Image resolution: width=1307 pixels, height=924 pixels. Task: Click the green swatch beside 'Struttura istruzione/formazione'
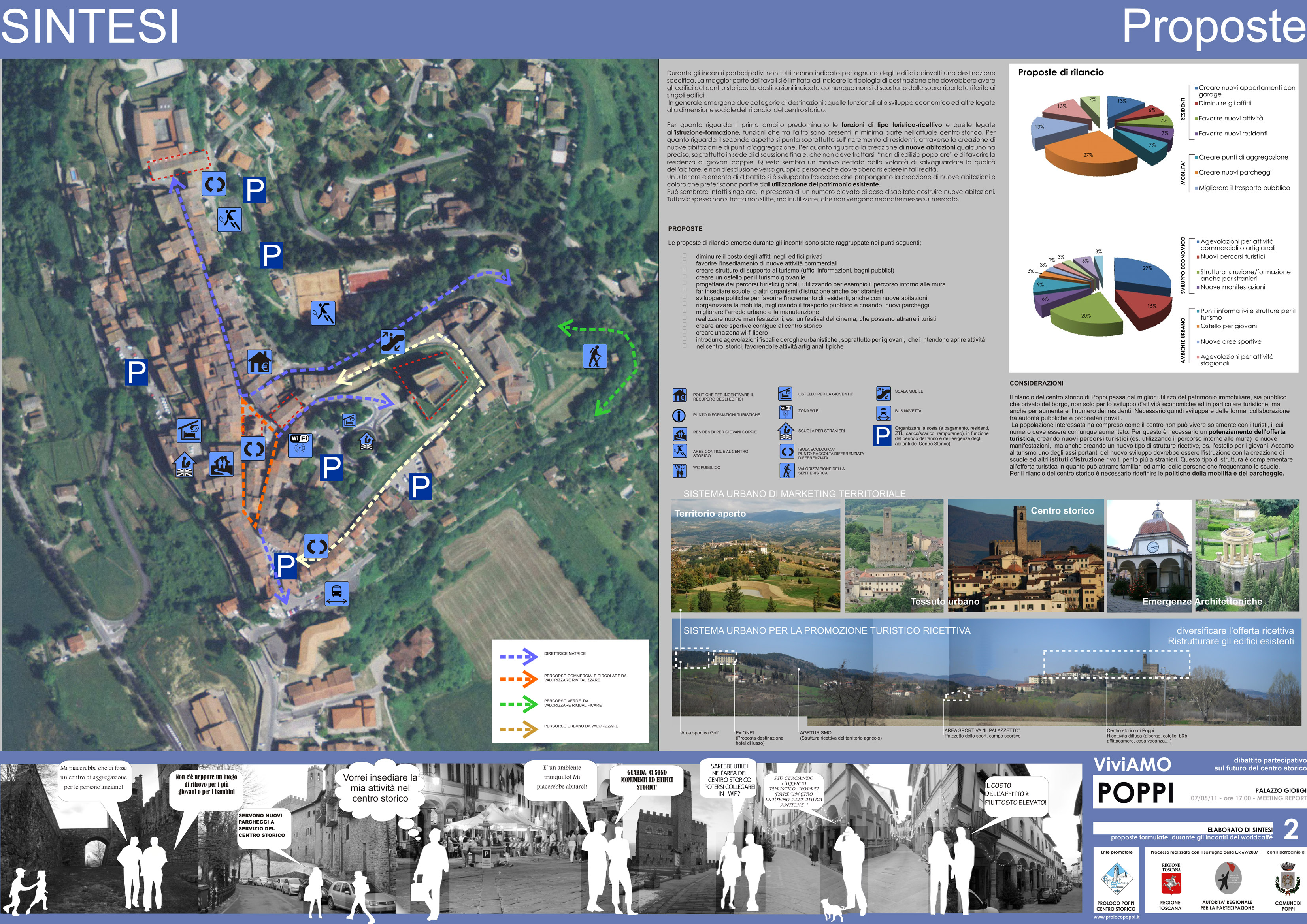click(1198, 272)
